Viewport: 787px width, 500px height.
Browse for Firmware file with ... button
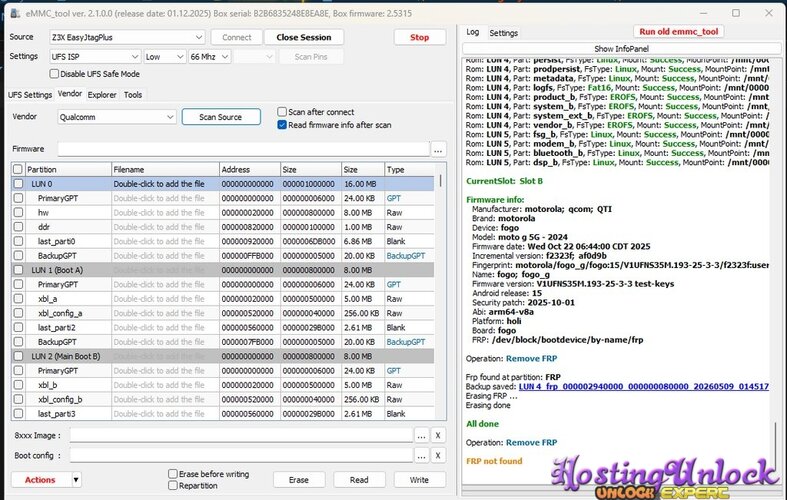[x=438, y=149]
